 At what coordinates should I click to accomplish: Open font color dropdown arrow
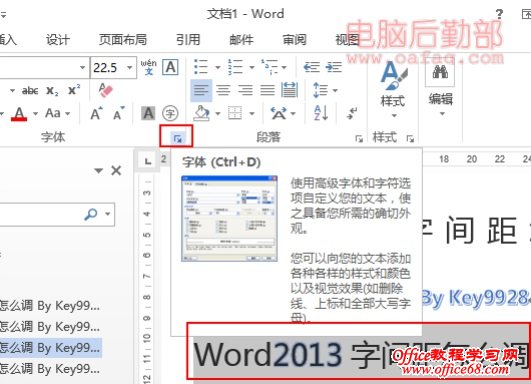[x=35, y=113]
